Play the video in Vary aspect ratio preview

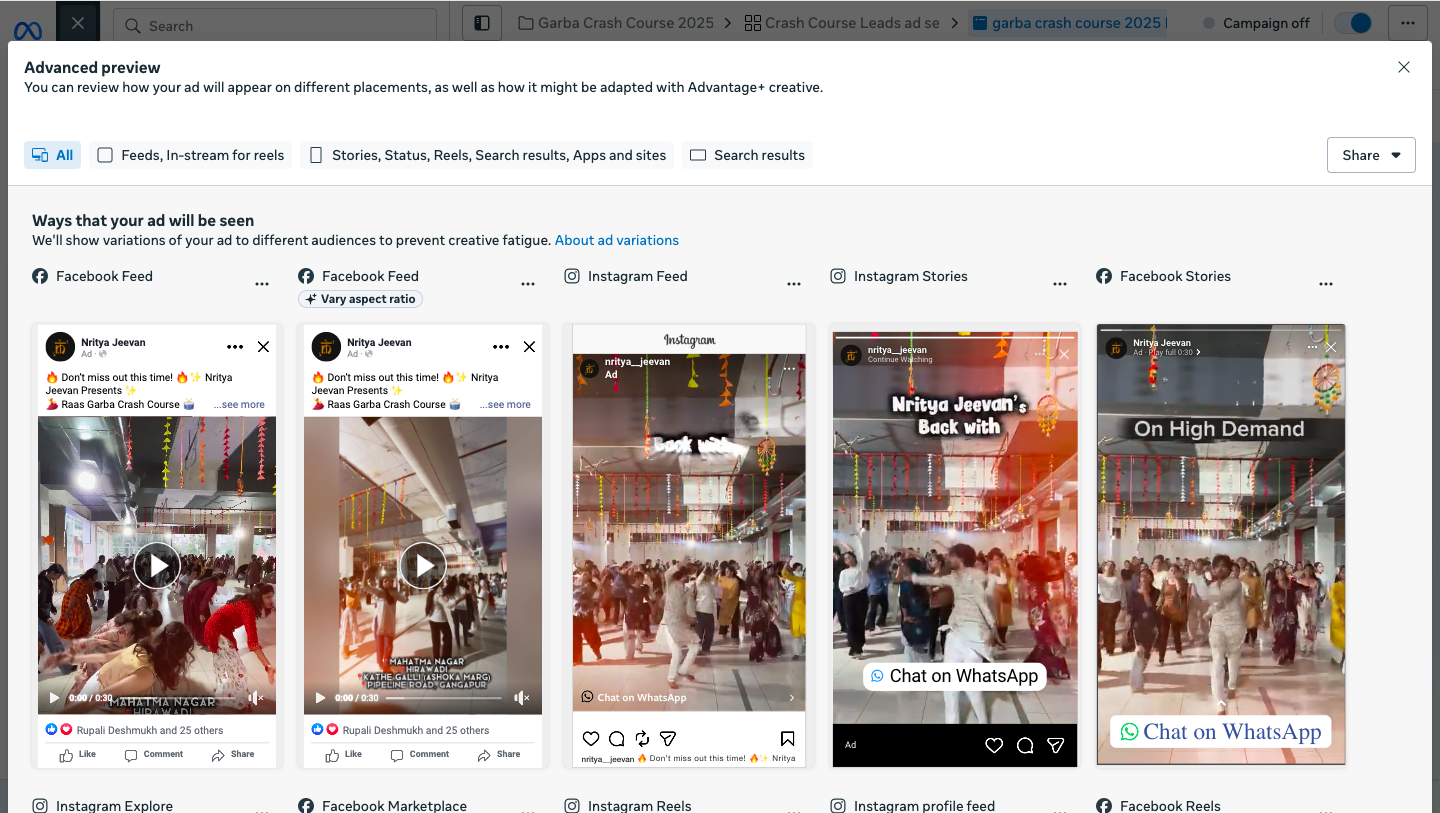pyautogui.click(x=423, y=566)
